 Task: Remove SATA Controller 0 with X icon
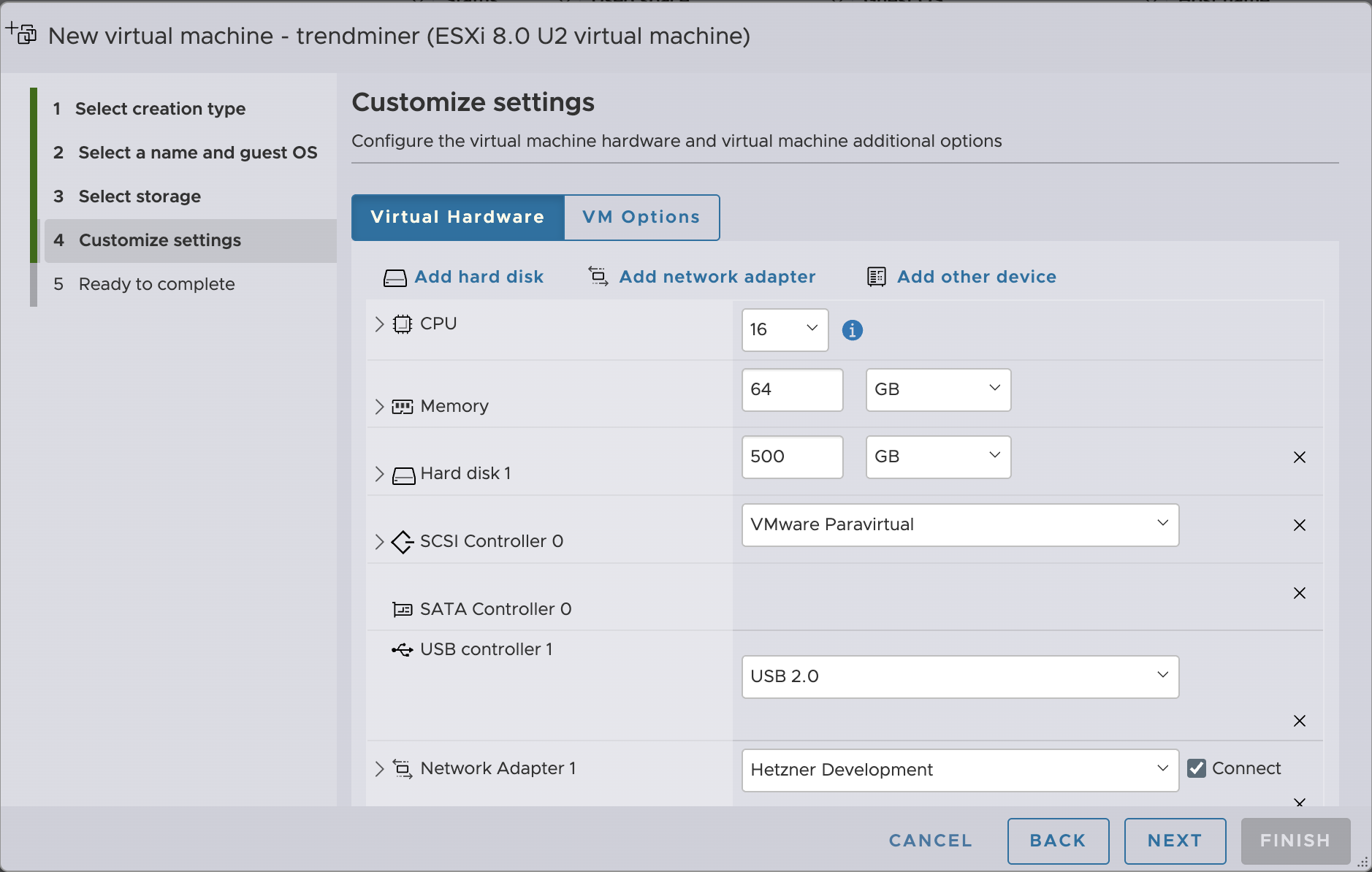click(1299, 593)
